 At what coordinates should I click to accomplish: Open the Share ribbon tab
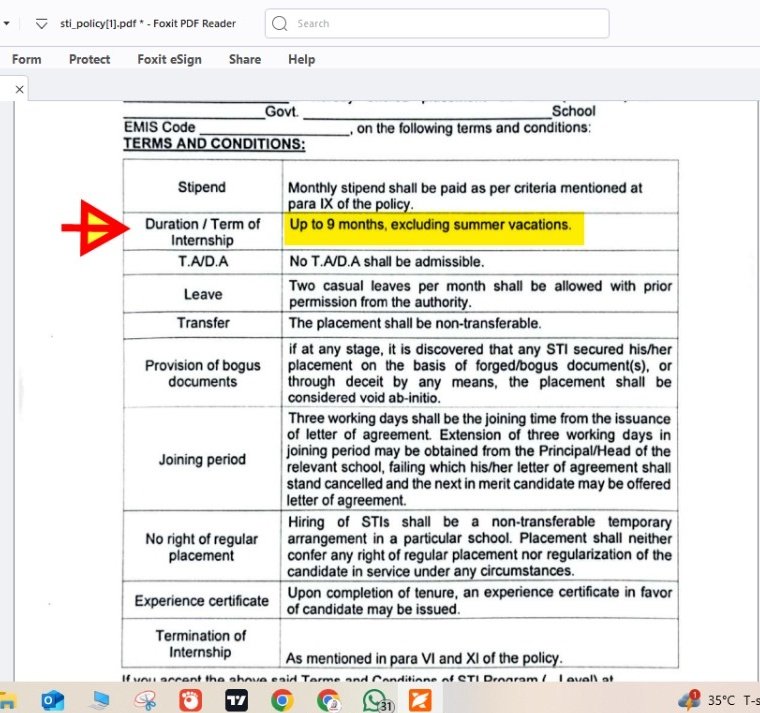click(x=245, y=59)
